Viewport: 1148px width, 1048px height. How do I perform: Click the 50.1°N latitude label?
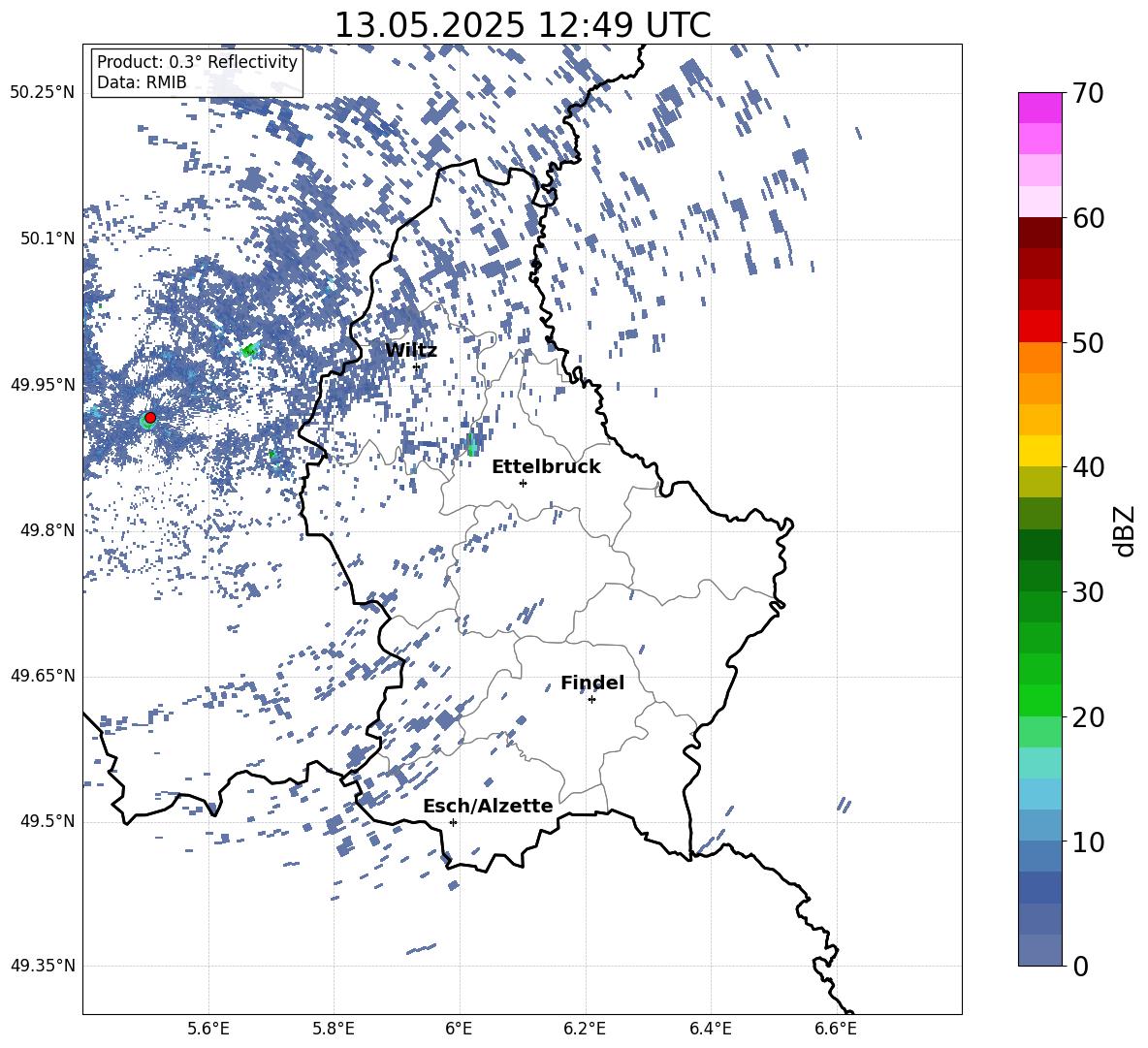point(47,238)
